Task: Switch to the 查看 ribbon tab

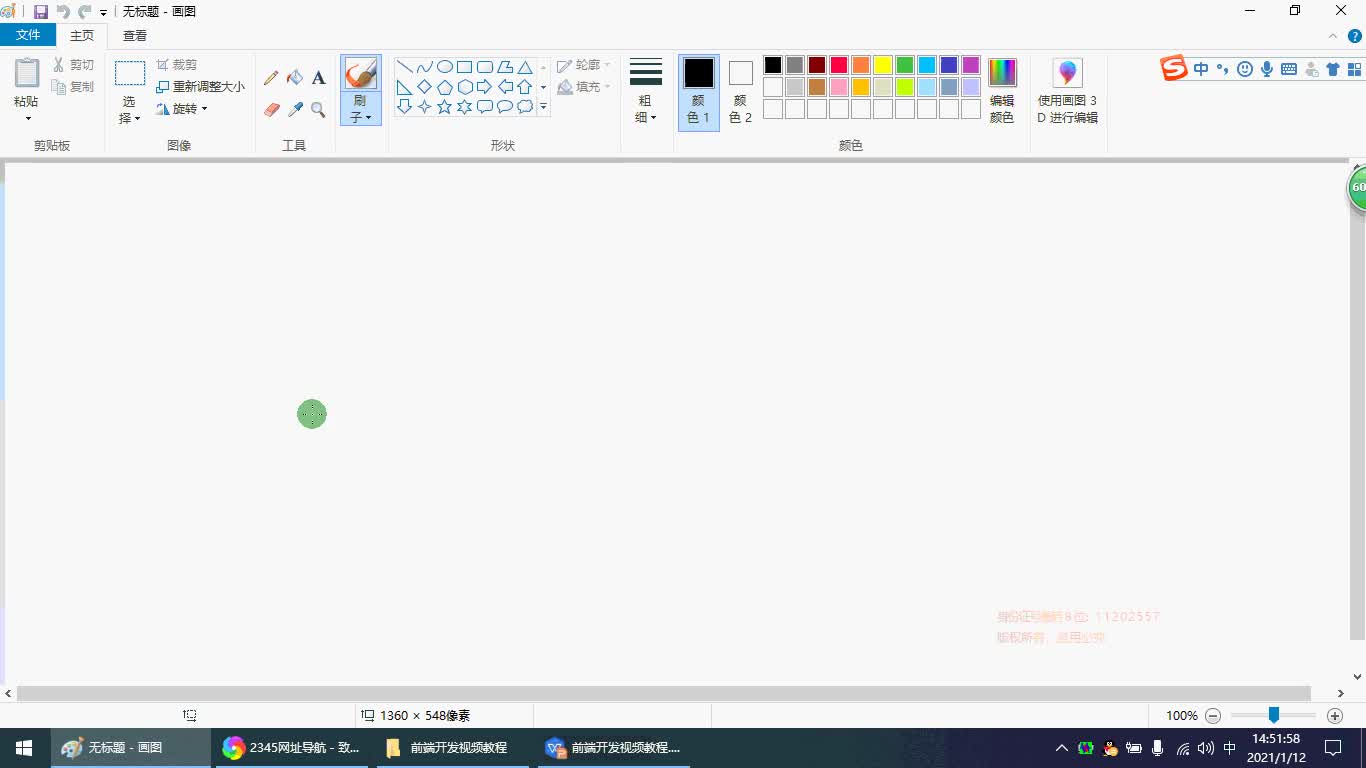Action: click(133, 34)
